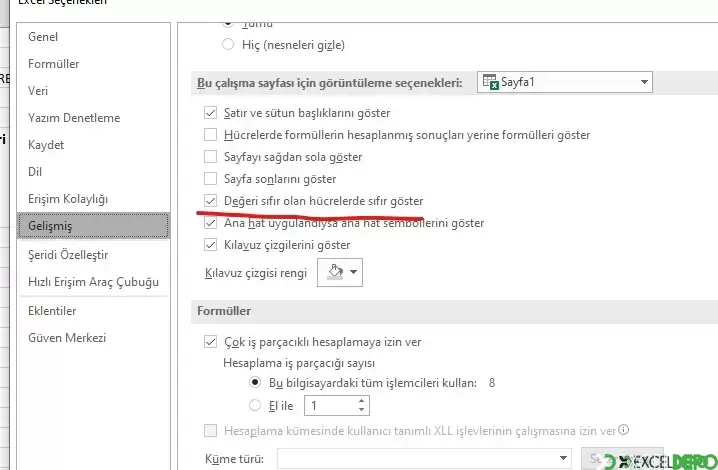
Task: Open the Küme türü combo box
Action: pyautogui.click(x=424, y=458)
